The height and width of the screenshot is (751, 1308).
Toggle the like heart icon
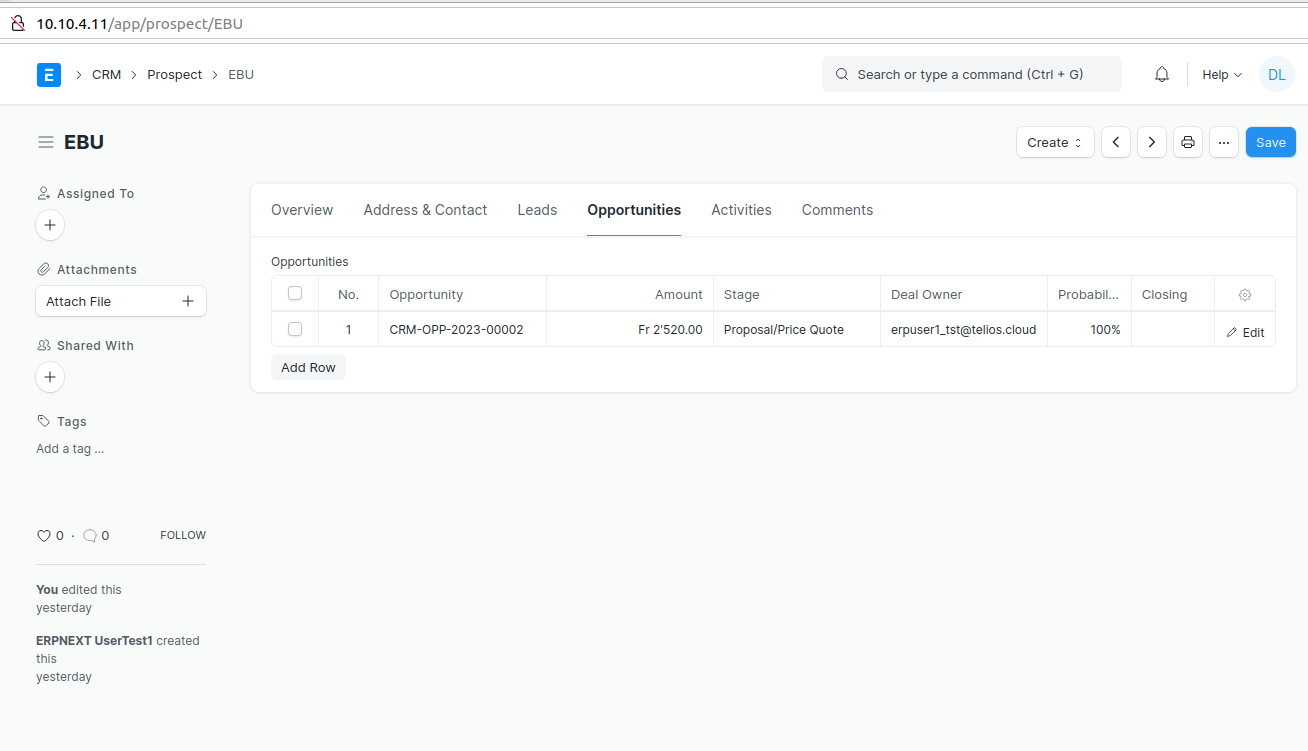pos(44,535)
